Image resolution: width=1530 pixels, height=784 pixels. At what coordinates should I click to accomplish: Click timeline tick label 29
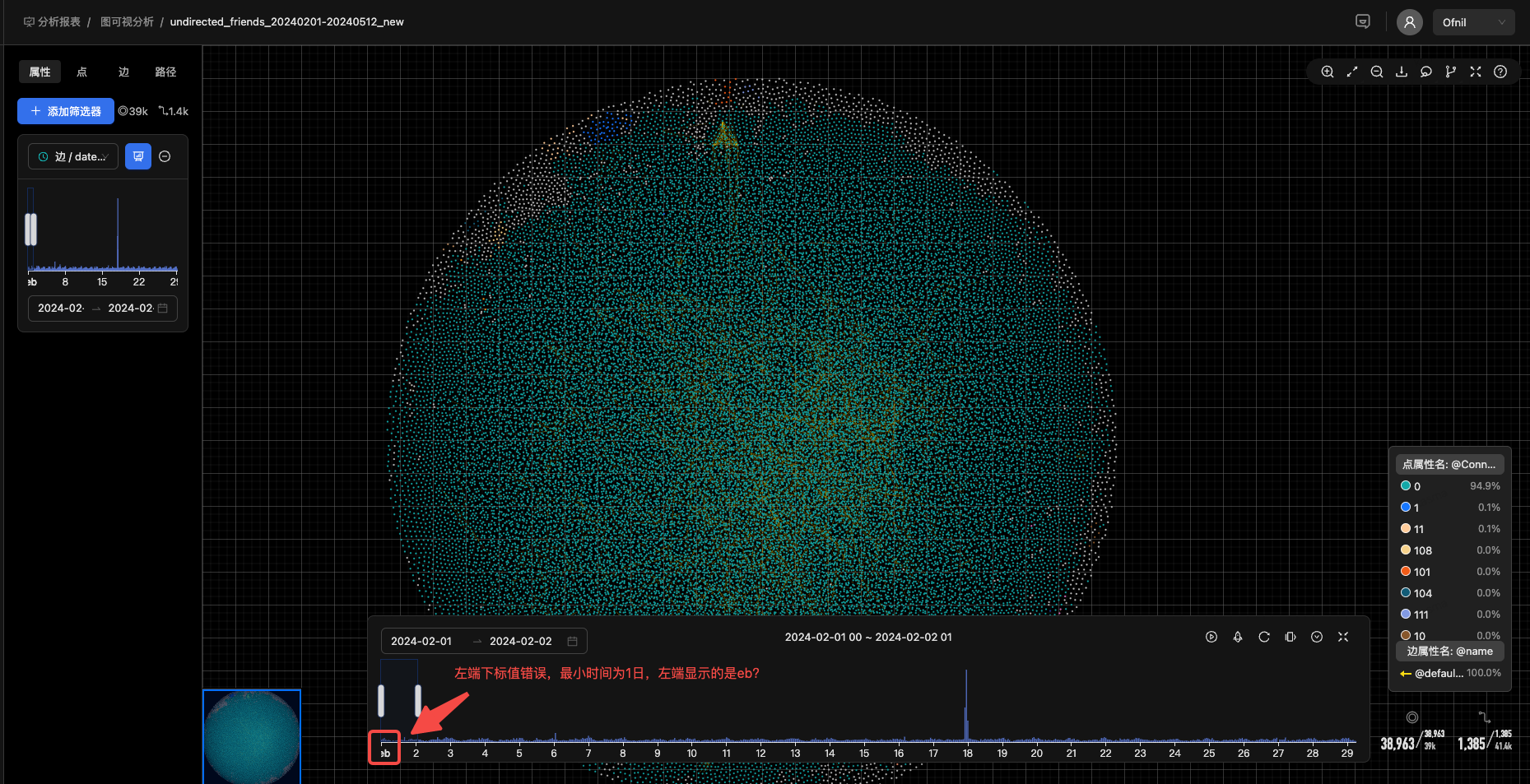coord(1346,753)
